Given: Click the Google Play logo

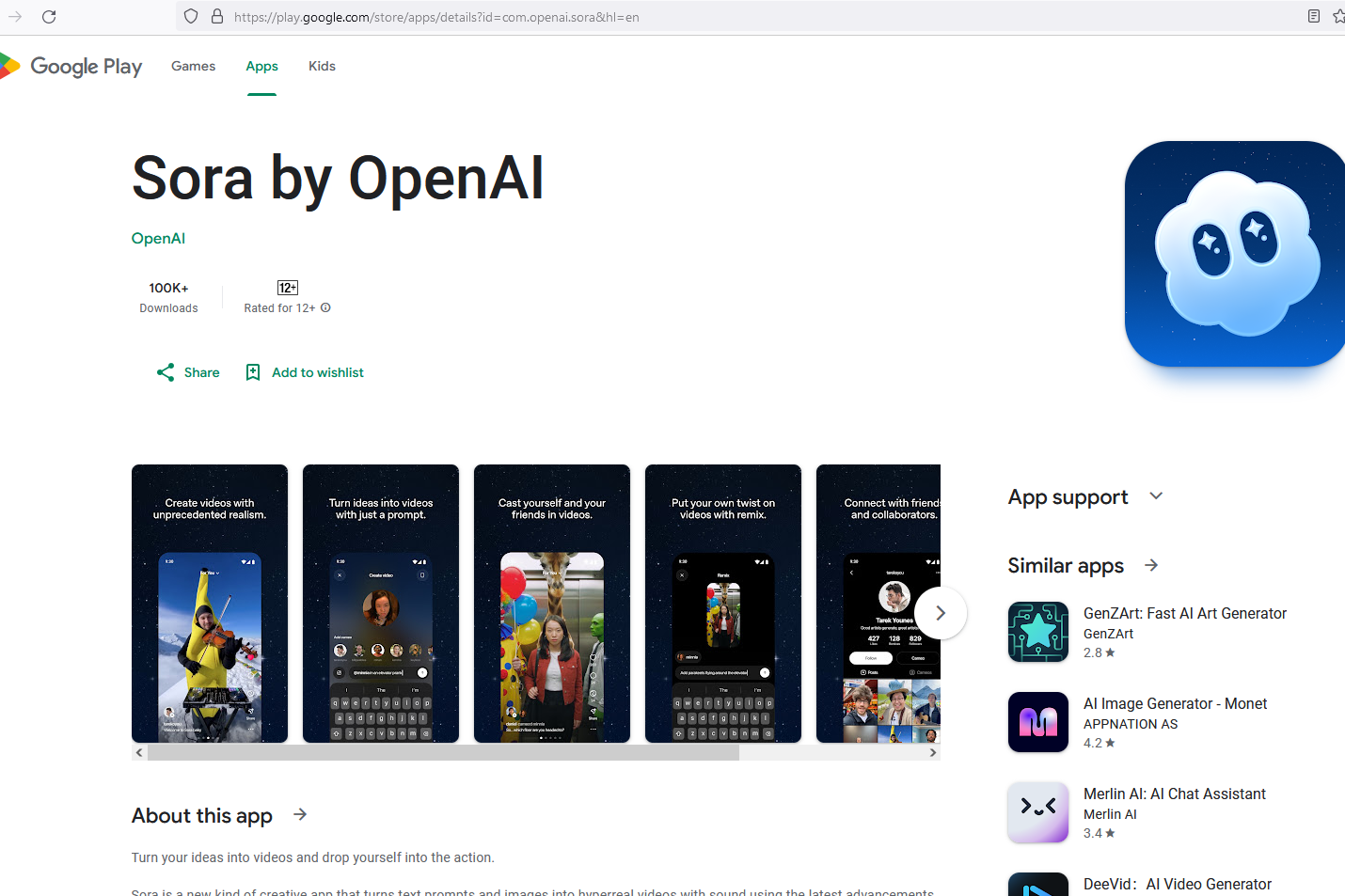Looking at the screenshot, I should [x=73, y=66].
